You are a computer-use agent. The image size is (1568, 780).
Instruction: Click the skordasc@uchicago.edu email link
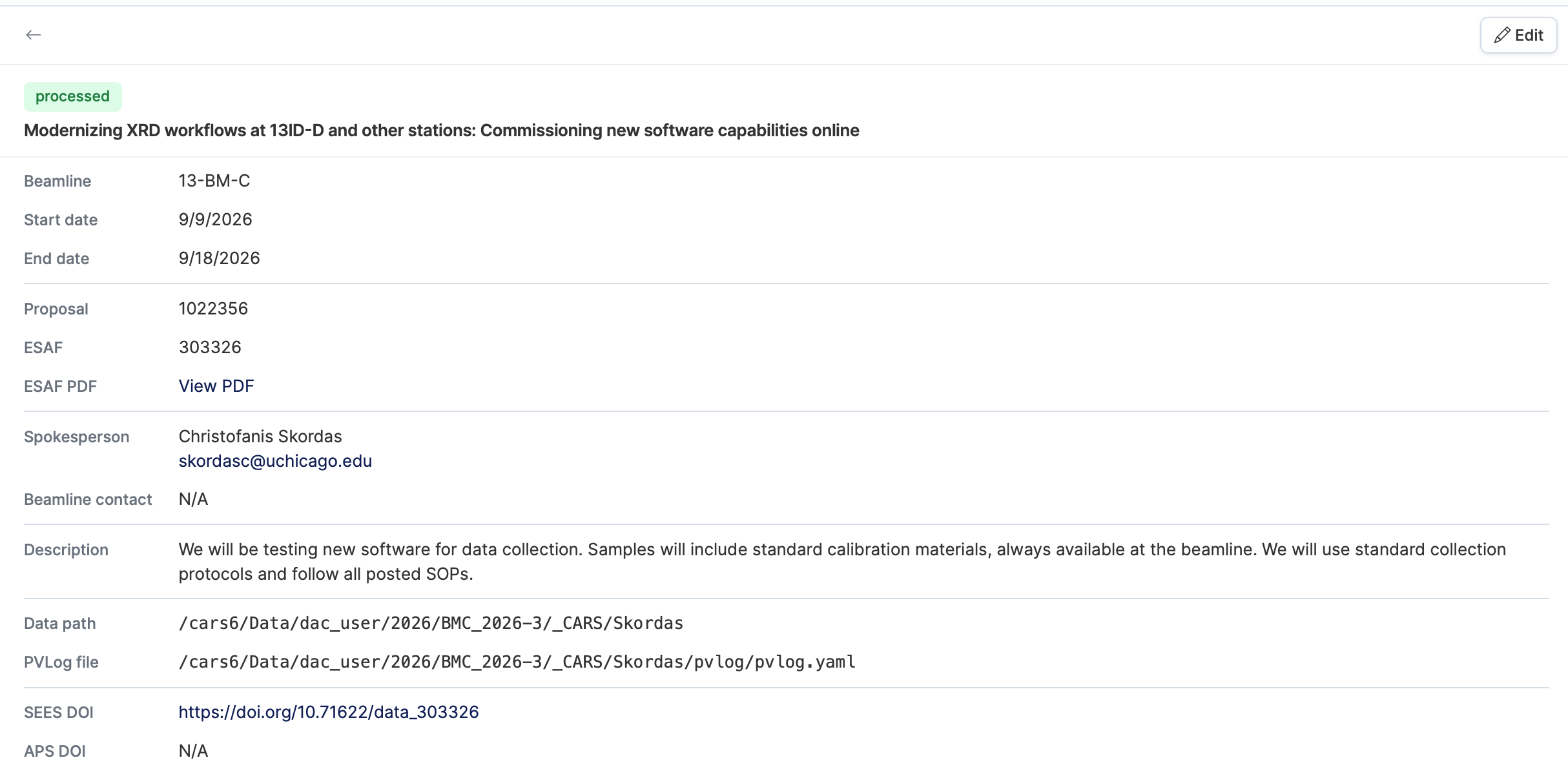[x=275, y=461]
